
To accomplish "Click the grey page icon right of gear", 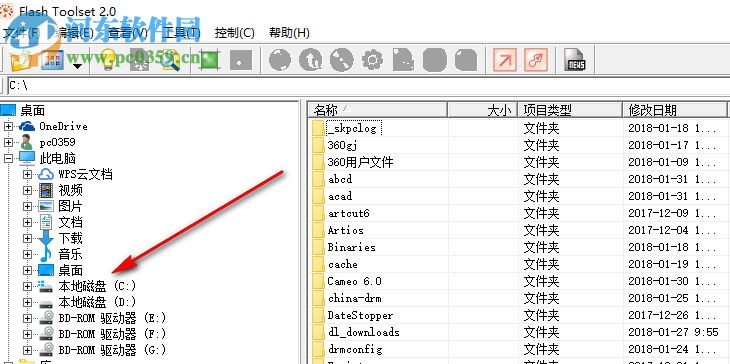I will (x=403, y=61).
